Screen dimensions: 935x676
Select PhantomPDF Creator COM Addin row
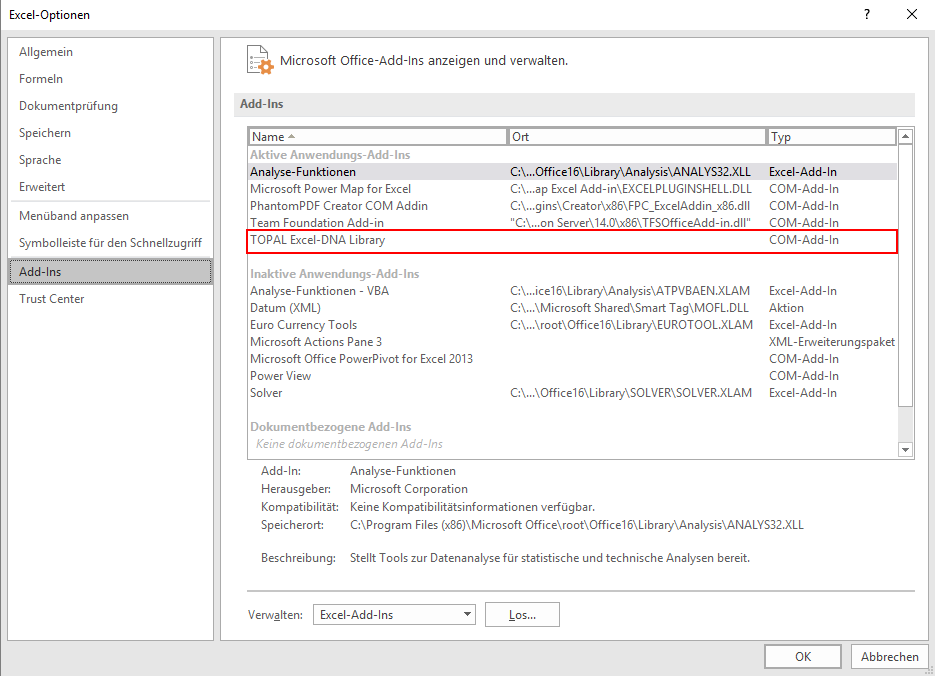pyautogui.click(x=339, y=206)
